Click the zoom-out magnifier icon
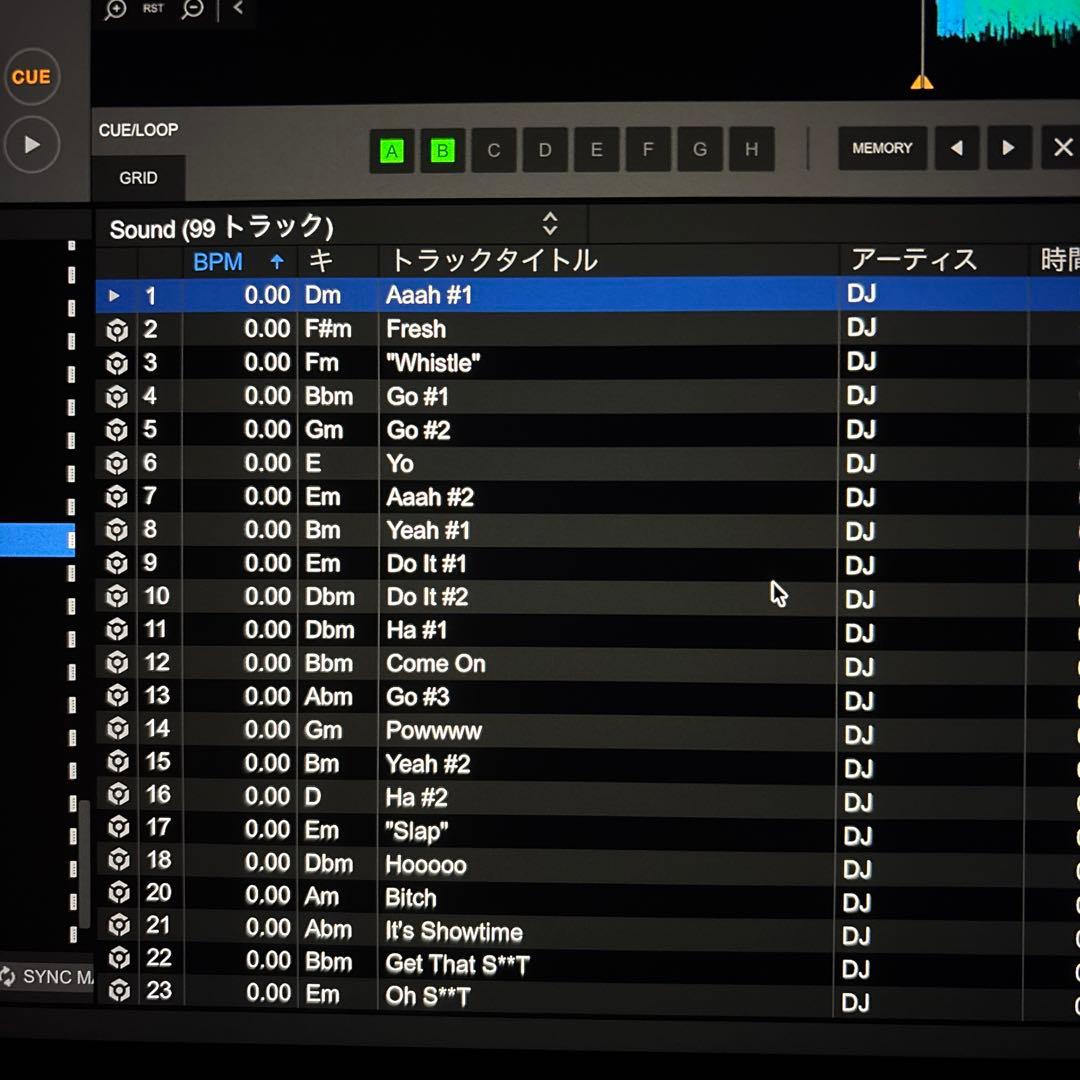The width and height of the screenshot is (1080, 1080). point(192,10)
